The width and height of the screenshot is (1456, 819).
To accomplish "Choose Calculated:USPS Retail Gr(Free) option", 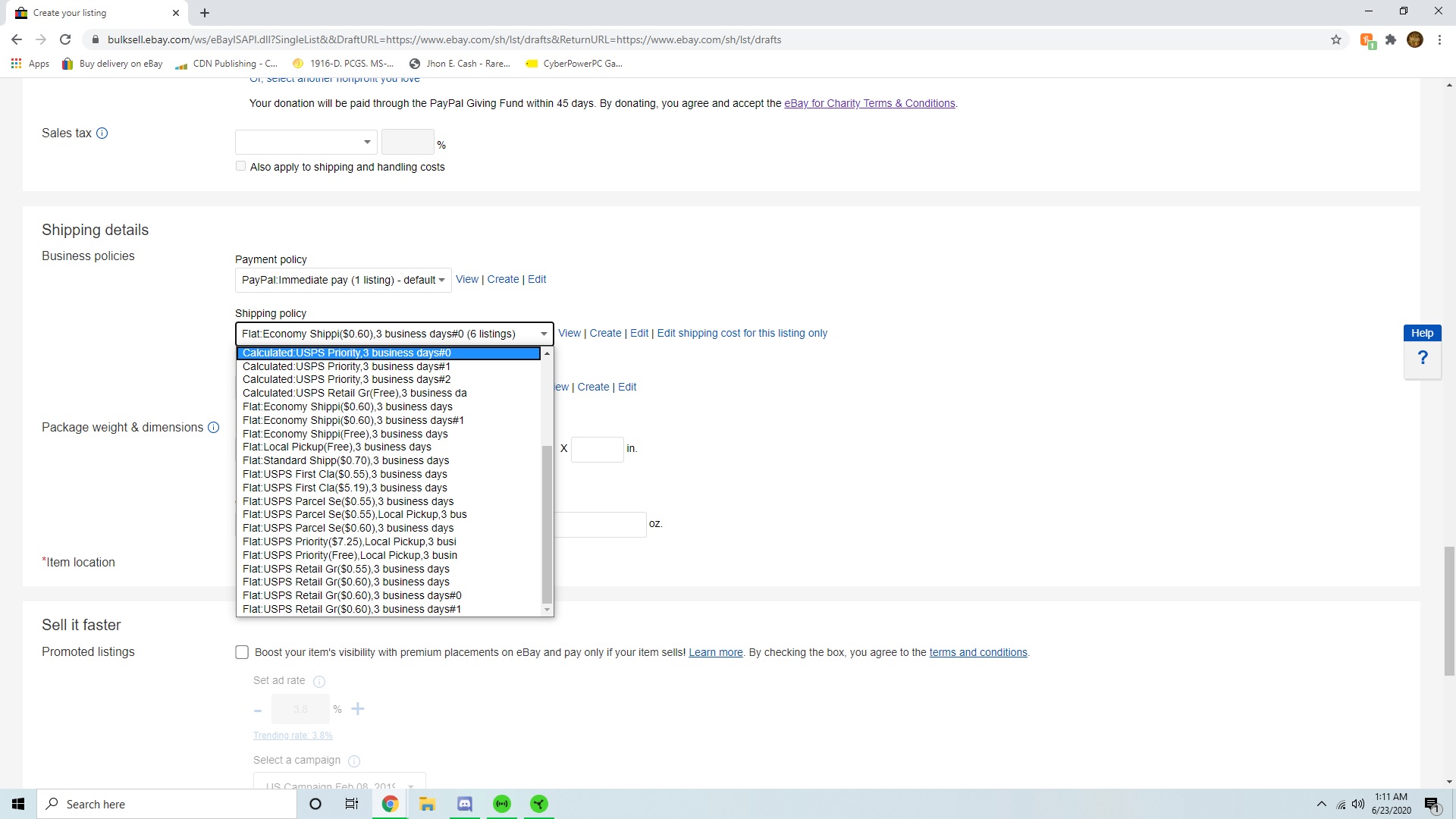I will point(388,394).
